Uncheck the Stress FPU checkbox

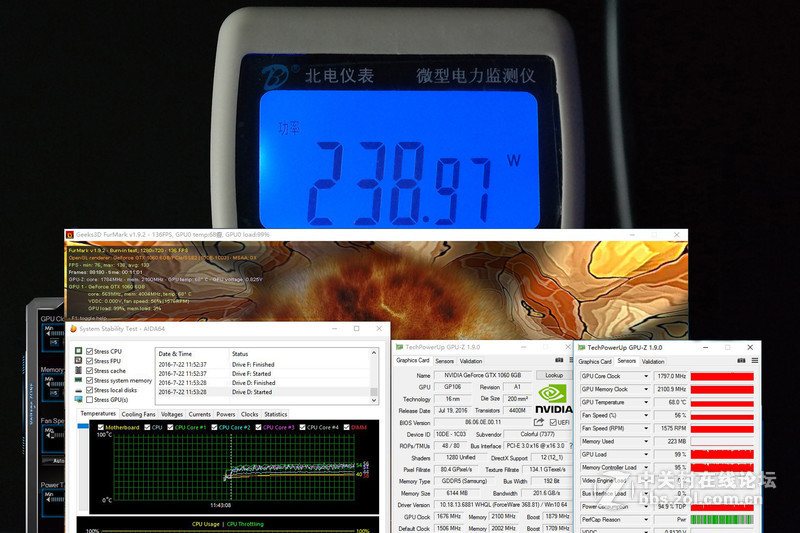click(x=90, y=361)
